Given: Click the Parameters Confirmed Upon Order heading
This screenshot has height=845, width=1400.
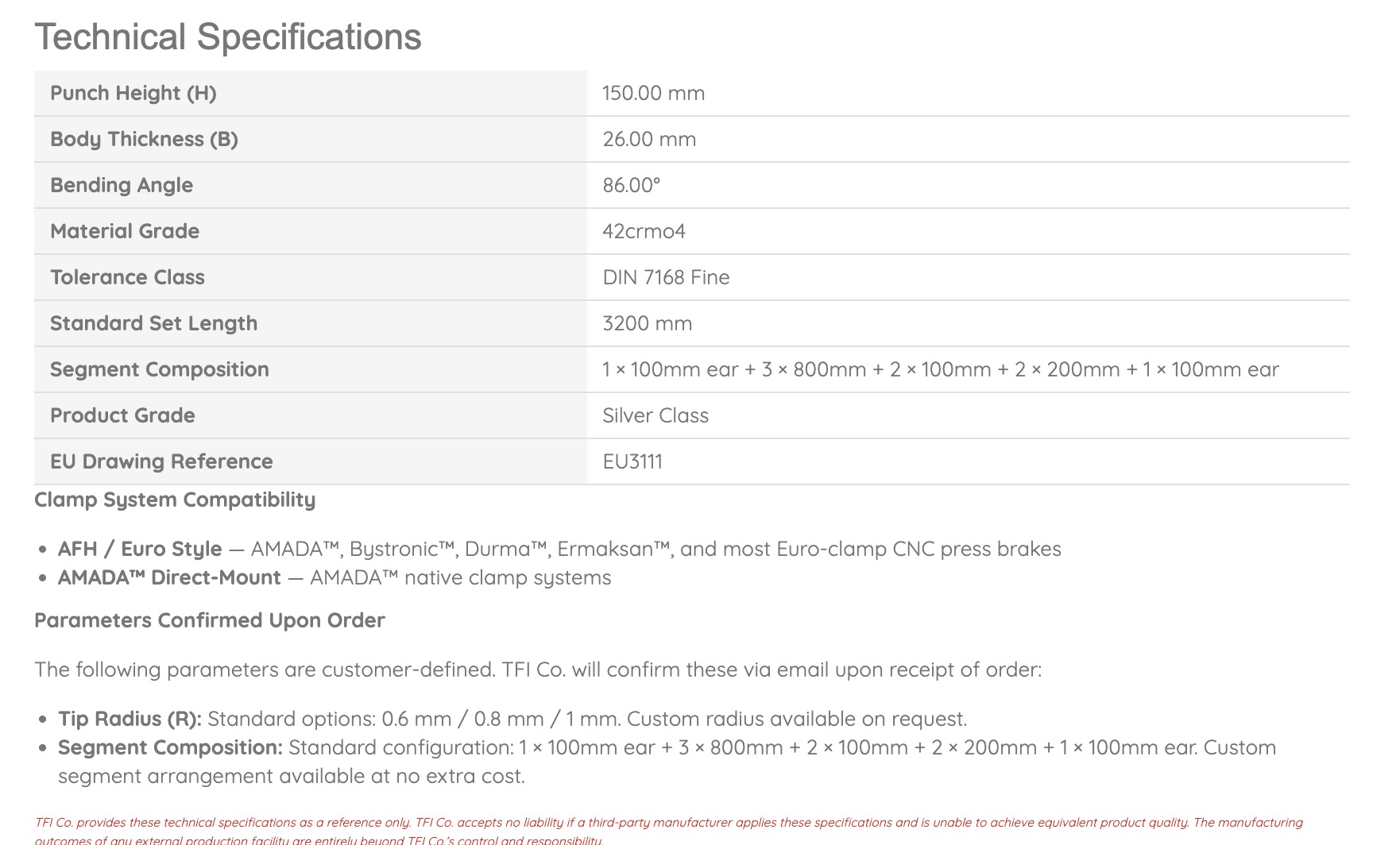Looking at the screenshot, I should point(209,620).
